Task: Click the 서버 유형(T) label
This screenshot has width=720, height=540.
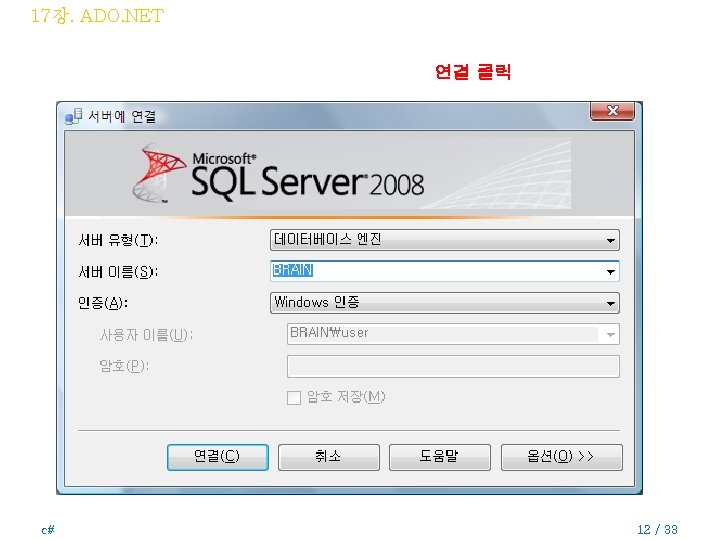Action: [118, 240]
